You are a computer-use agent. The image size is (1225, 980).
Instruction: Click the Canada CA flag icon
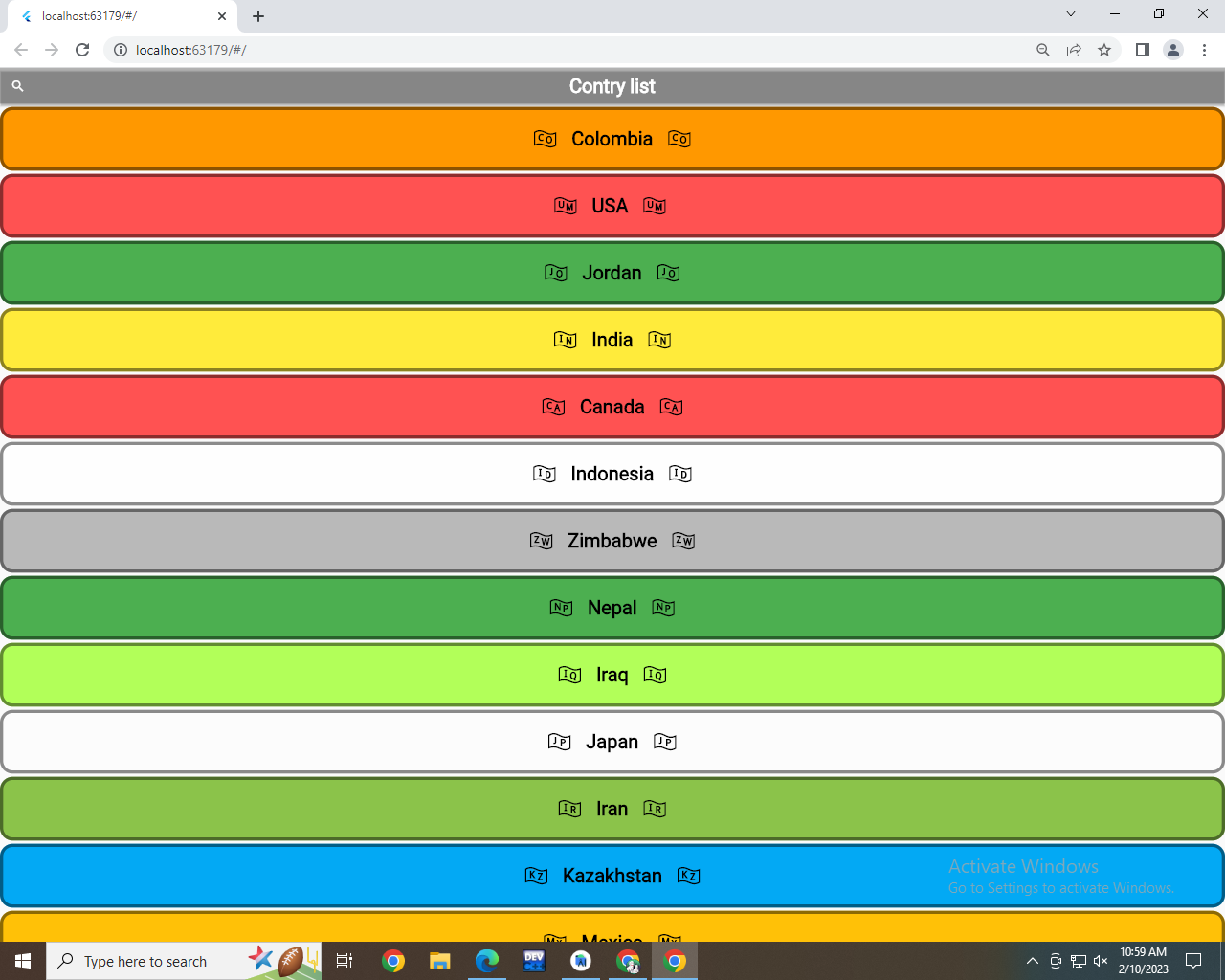pos(552,407)
